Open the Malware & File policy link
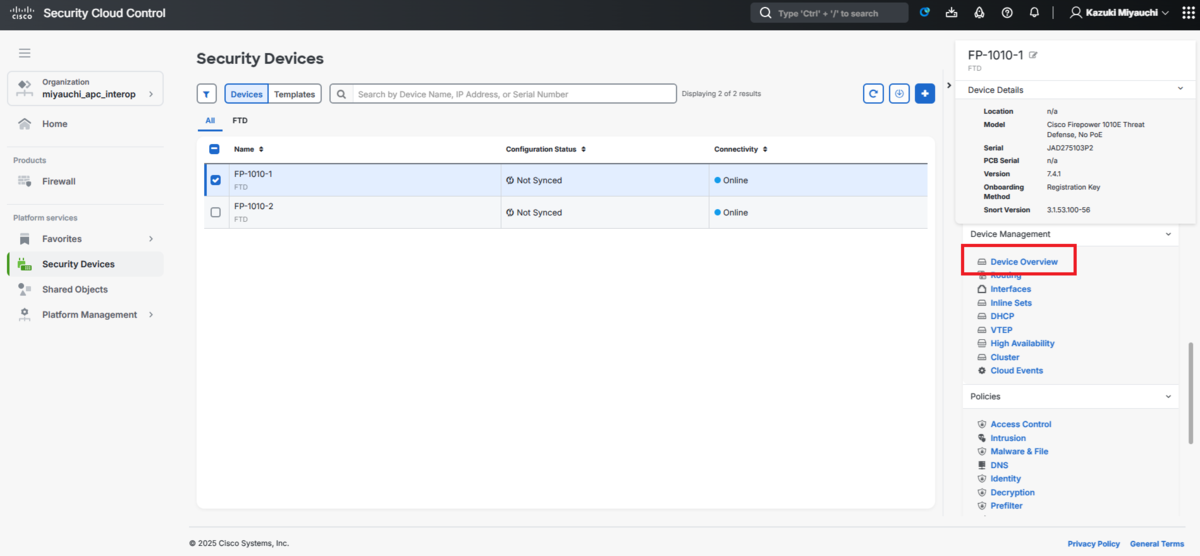Image resolution: width=1200 pixels, height=556 pixels. (x=1019, y=452)
